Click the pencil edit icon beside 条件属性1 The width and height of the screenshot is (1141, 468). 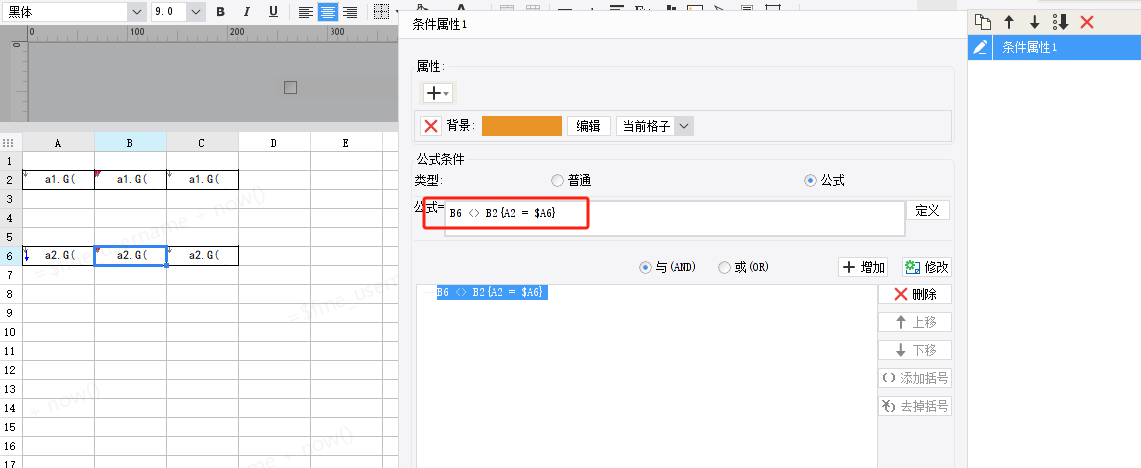(980, 47)
